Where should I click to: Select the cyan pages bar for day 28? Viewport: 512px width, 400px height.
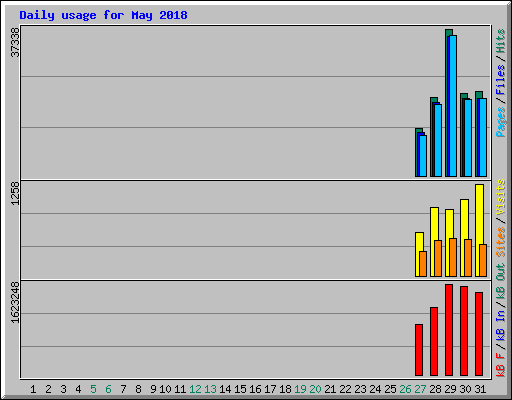coord(438,140)
